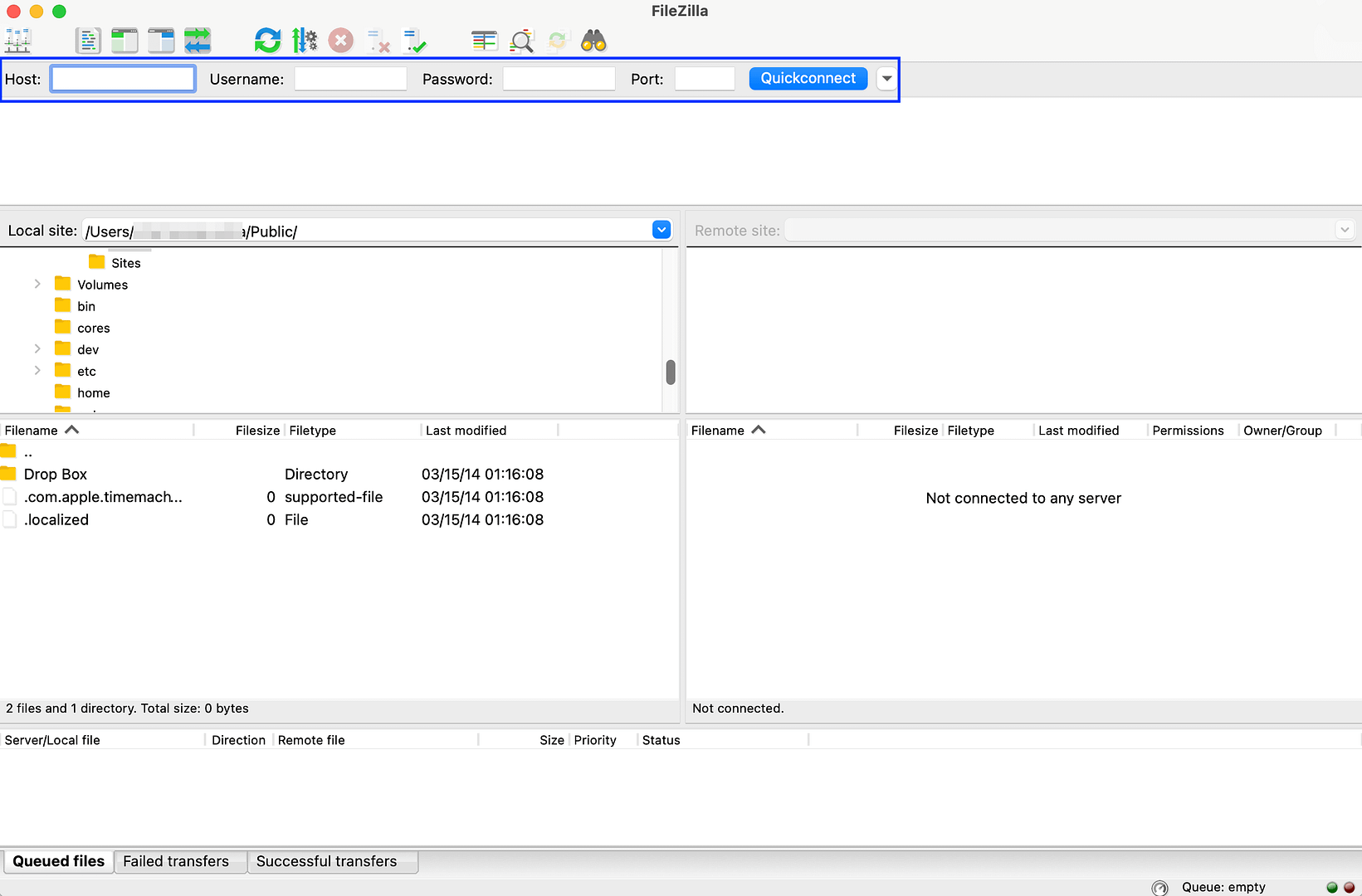Open the Quickconnect history dropdown
The height and width of the screenshot is (896, 1362).
pos(886,78)
